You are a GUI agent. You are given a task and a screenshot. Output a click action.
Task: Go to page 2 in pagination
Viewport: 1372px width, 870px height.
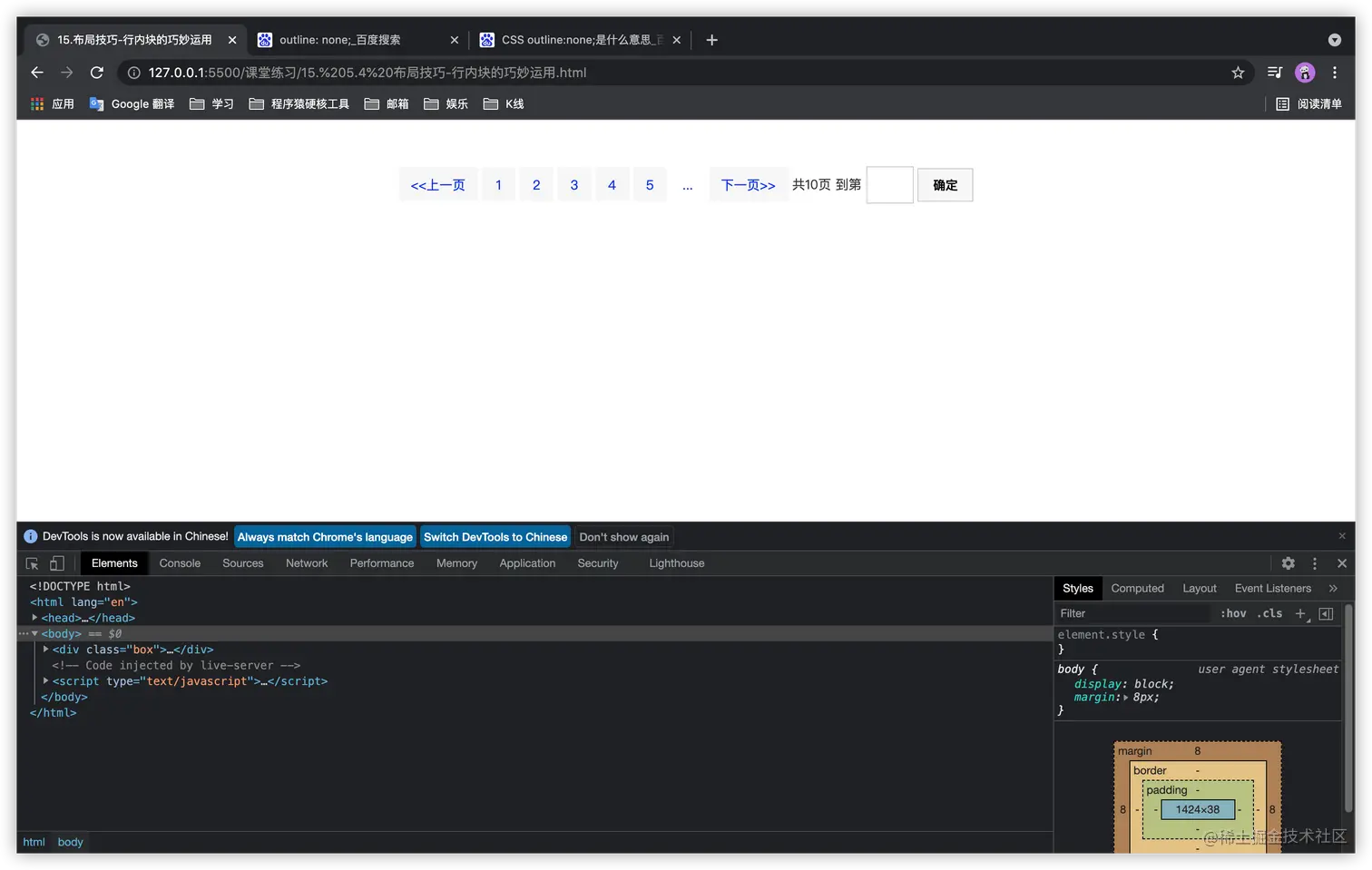pos(536,185)
